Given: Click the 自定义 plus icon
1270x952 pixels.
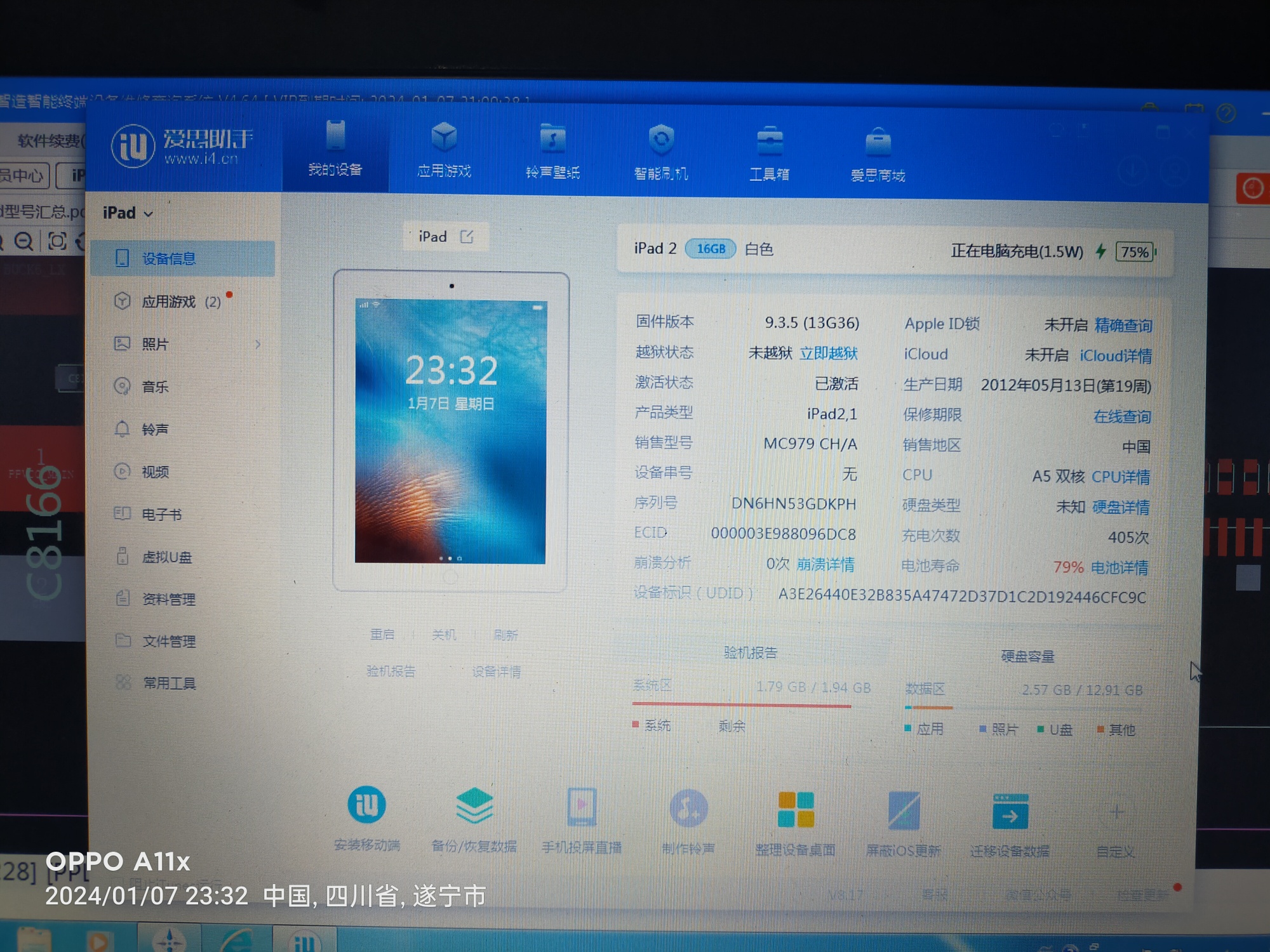Looking at the screenshot, I should pyautogui.click(x=1117, y=812).
